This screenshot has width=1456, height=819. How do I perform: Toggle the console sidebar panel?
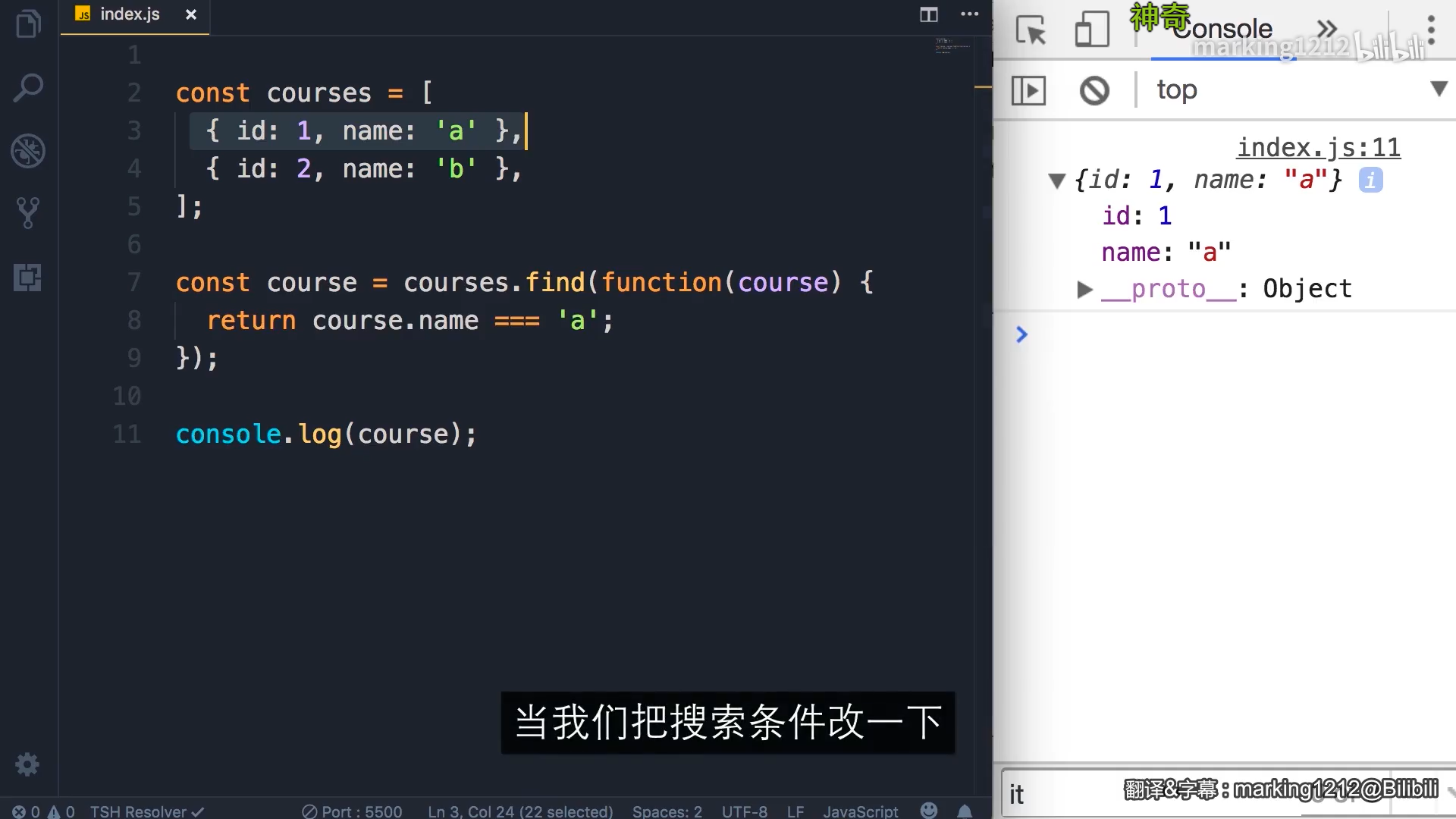[x=1029, y=90]
